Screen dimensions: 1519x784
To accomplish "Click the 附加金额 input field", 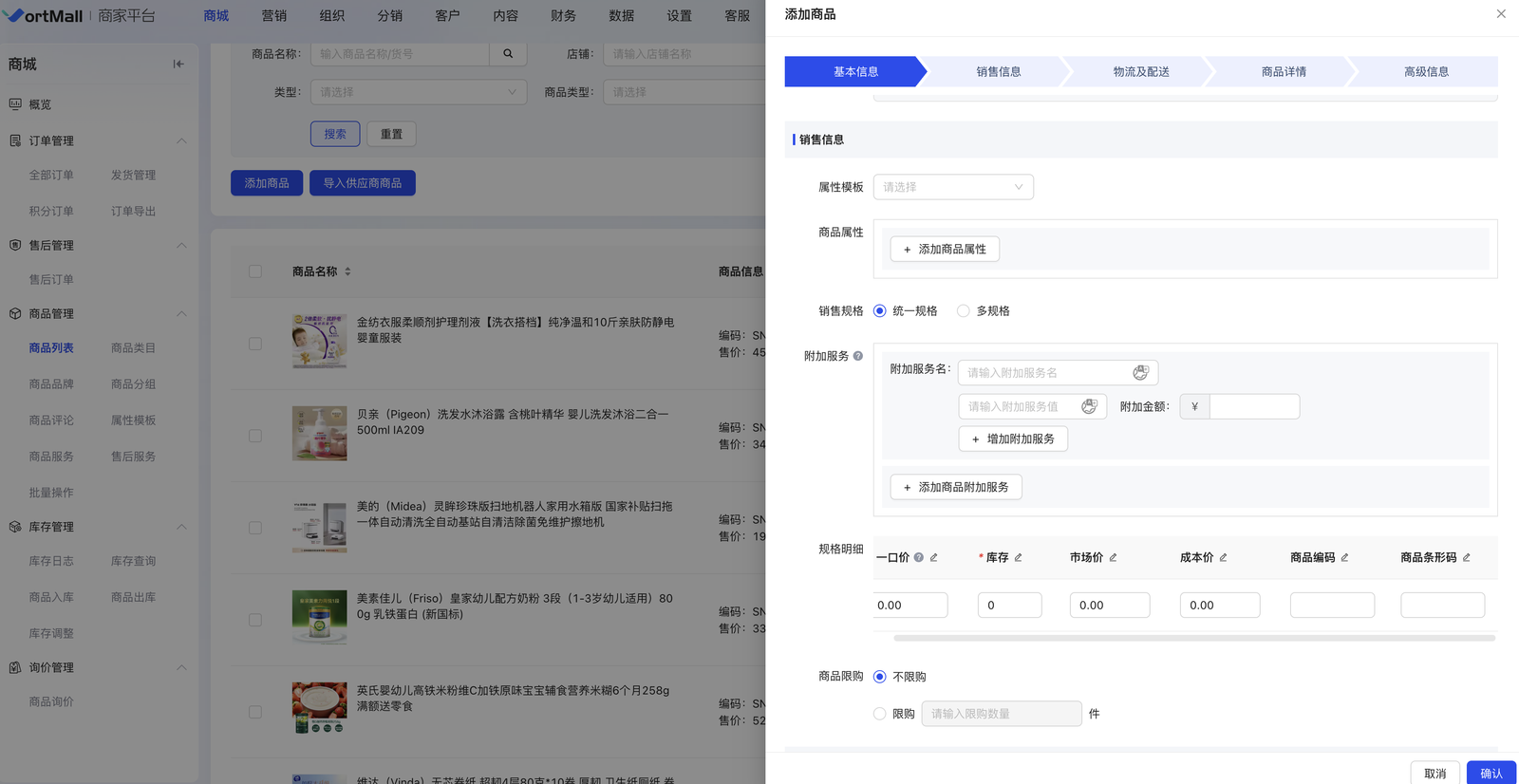I will (x=1253, y=407).
